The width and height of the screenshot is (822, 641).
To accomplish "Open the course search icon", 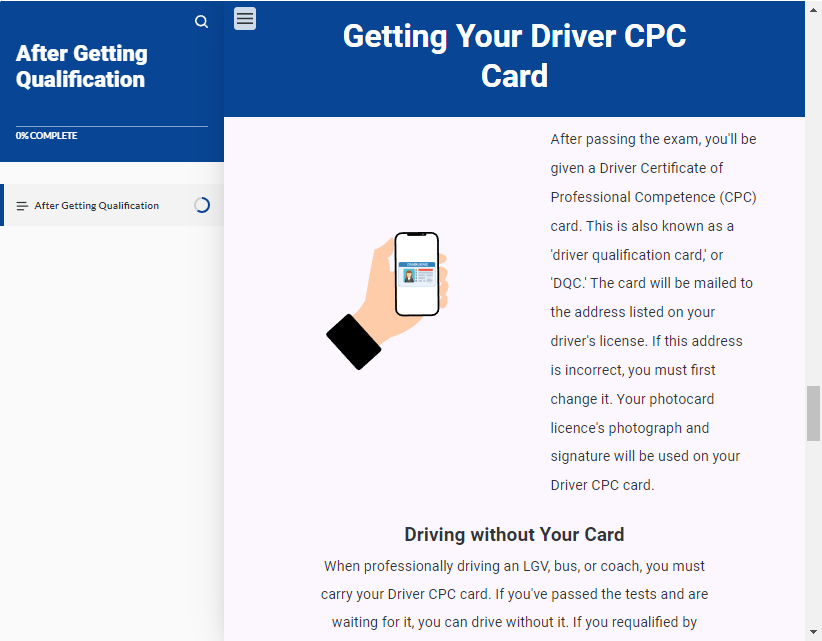I will 201,21.
